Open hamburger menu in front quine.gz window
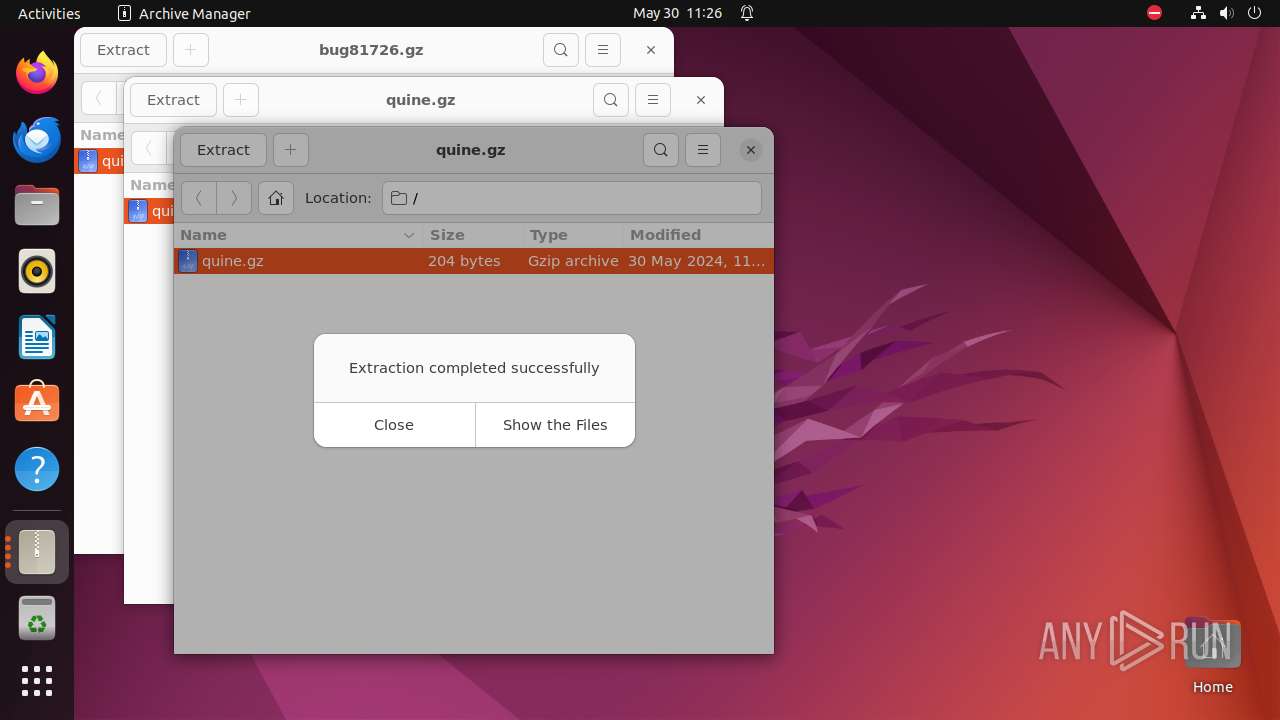This screenshot has height=720, width=1280. pyautogui.click(x=703, y=150)
